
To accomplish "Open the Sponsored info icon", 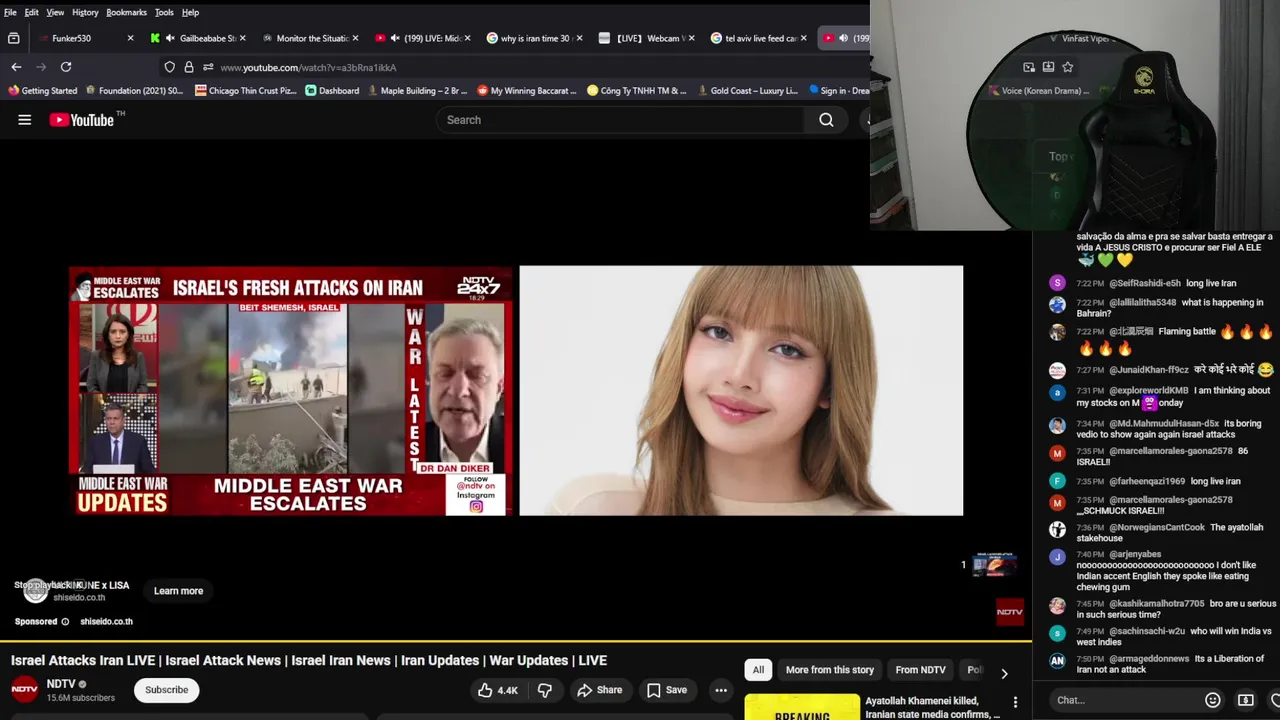I will coord(66,622).
